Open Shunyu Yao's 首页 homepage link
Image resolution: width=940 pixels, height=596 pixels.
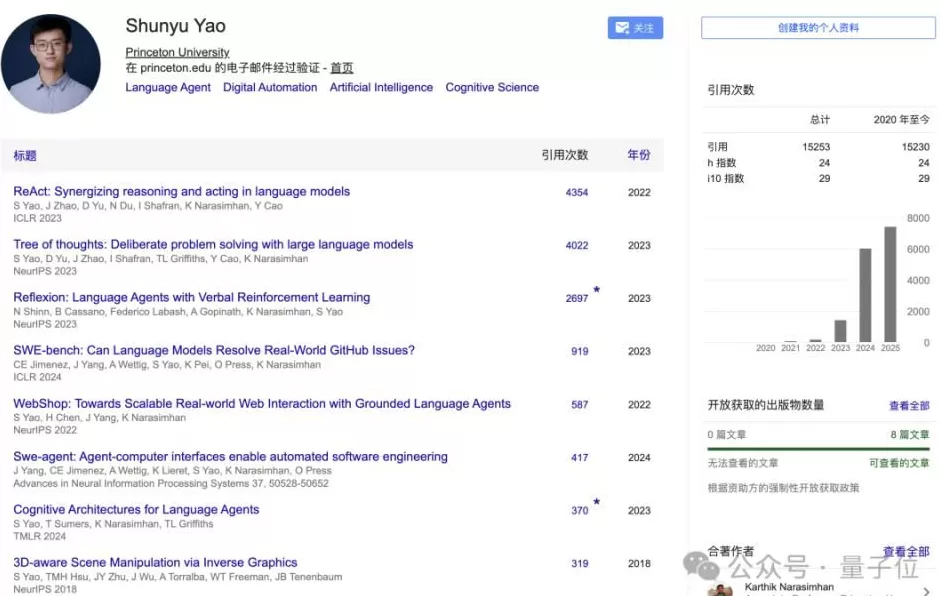pyautogui.click(x=340, y=67)
